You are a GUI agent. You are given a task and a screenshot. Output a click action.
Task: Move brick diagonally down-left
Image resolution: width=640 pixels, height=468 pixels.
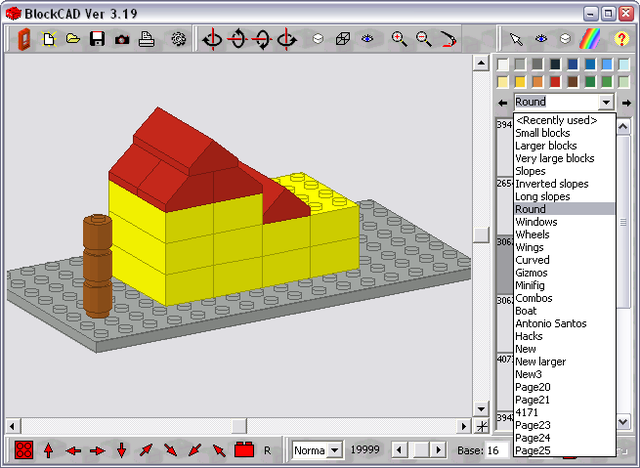pyautogui.click(x=195, y=450)
